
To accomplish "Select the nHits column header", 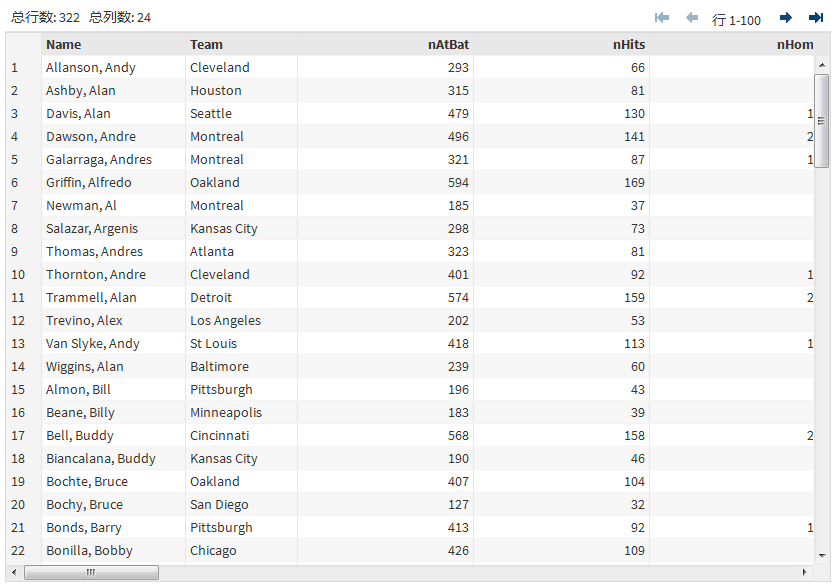I will coord(629,44).
